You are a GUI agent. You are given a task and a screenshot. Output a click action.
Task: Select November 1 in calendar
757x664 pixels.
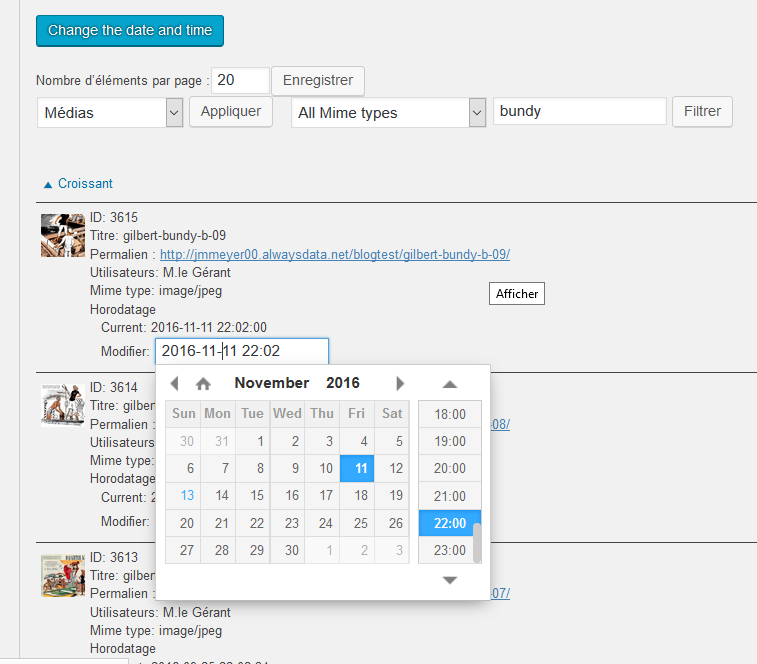click(252, 441)
